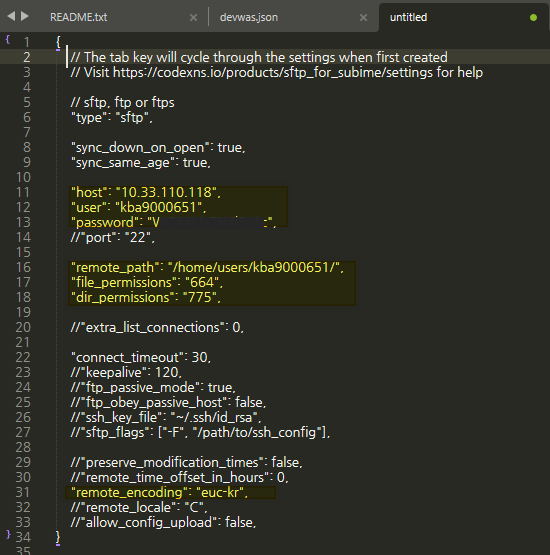This screenshot has height=555, width=550.
Task: Click the "dir_permissions": "775" line
Action: click(146, 298)
